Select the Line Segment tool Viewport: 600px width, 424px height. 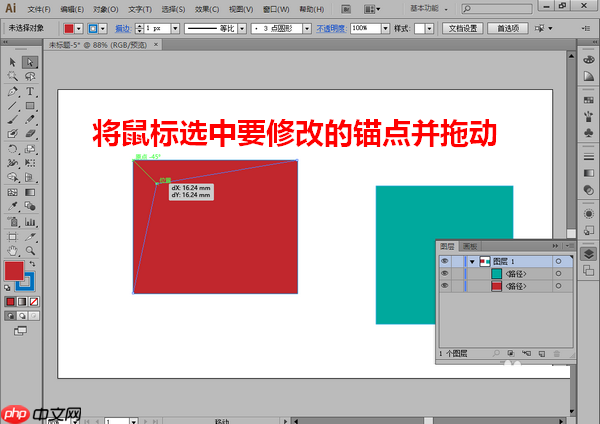point(12,106)
